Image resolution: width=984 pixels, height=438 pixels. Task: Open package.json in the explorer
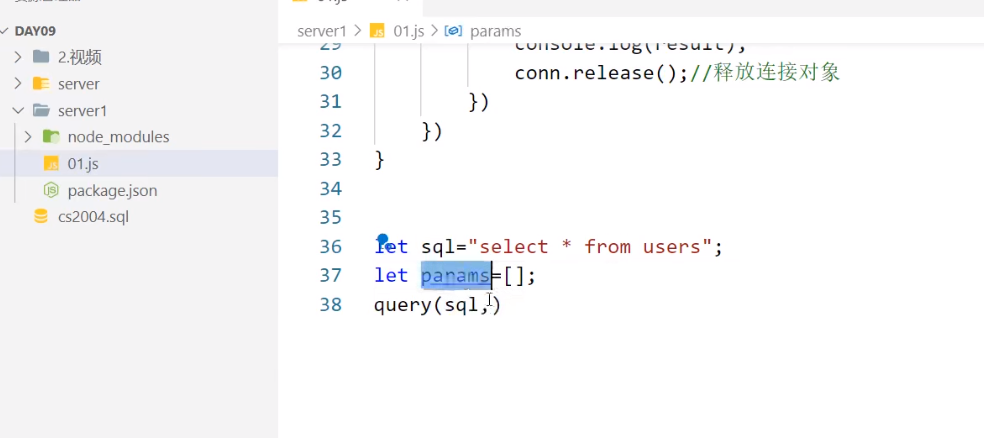(112, 190)
